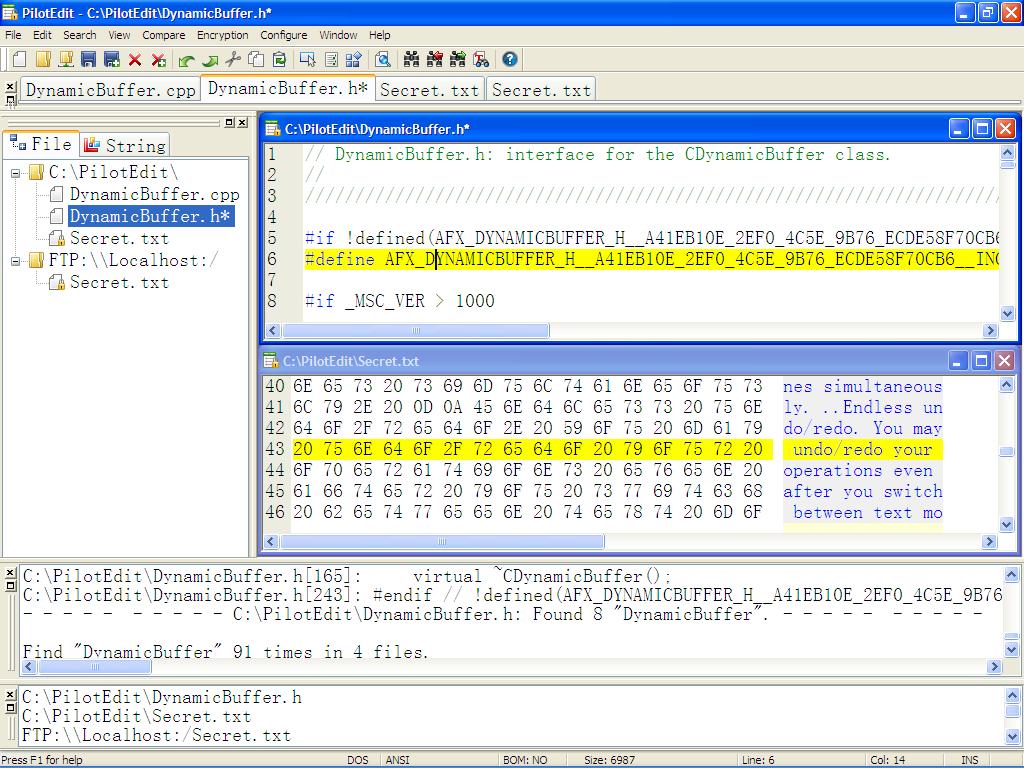The image size is (1024, 768).
Task: Open the Compare menu
Action: coord(163,35)
